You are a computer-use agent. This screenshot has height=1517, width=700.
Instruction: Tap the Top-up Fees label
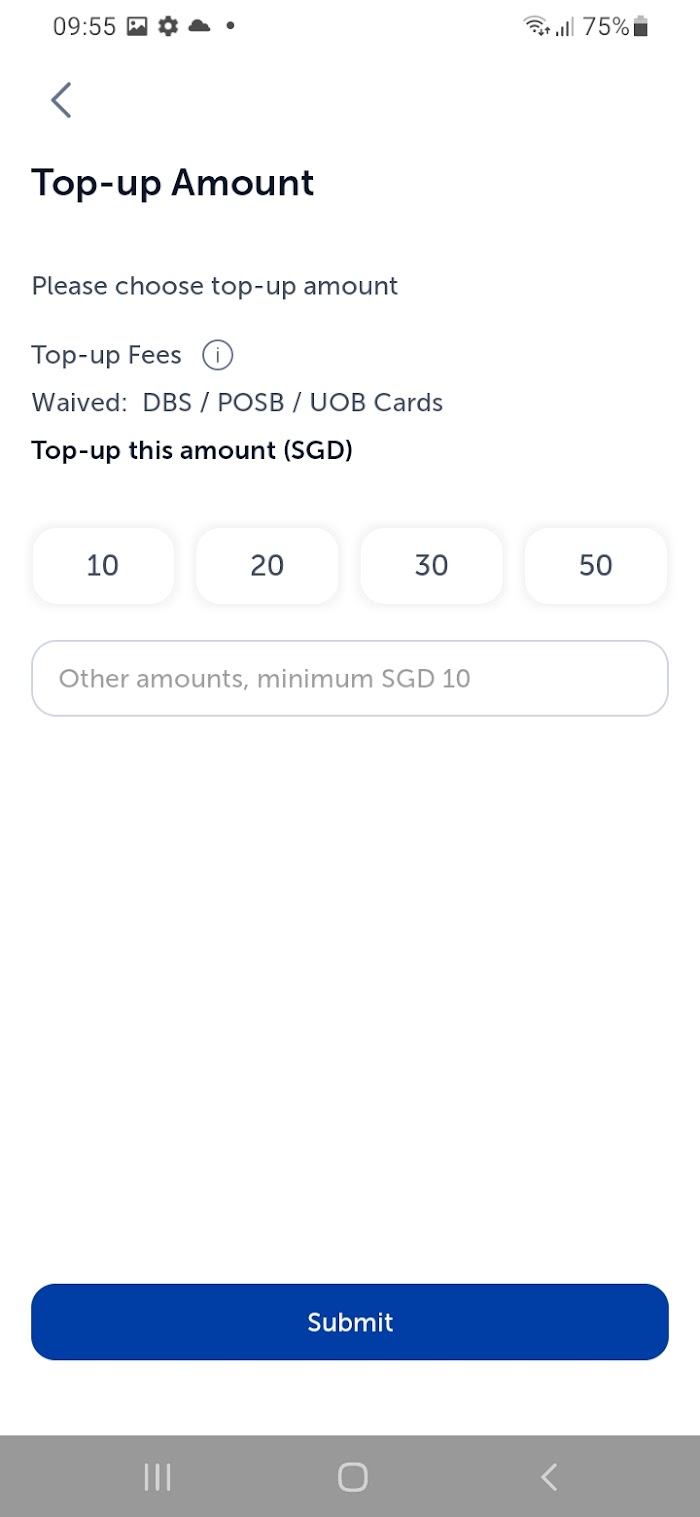click(x=107, y=355)
